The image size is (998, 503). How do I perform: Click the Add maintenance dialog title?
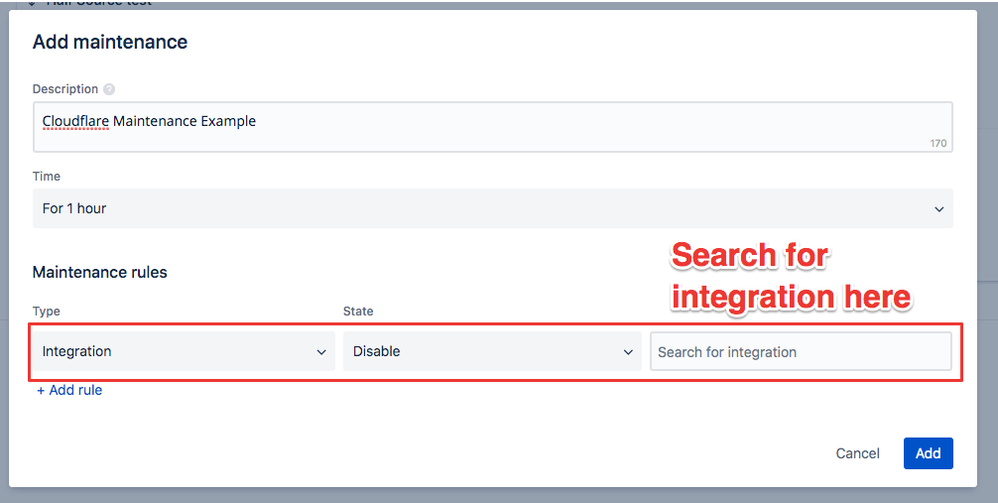110,42
